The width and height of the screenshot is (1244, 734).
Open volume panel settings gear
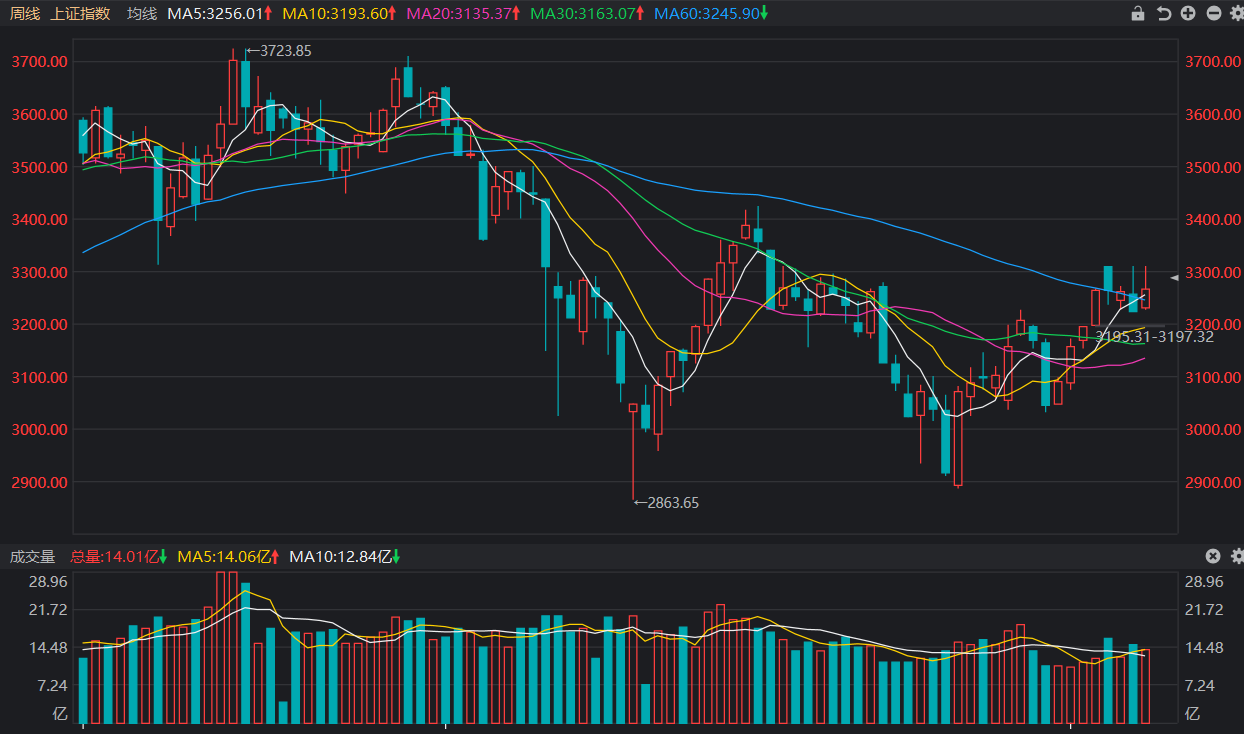point(1236,556)
